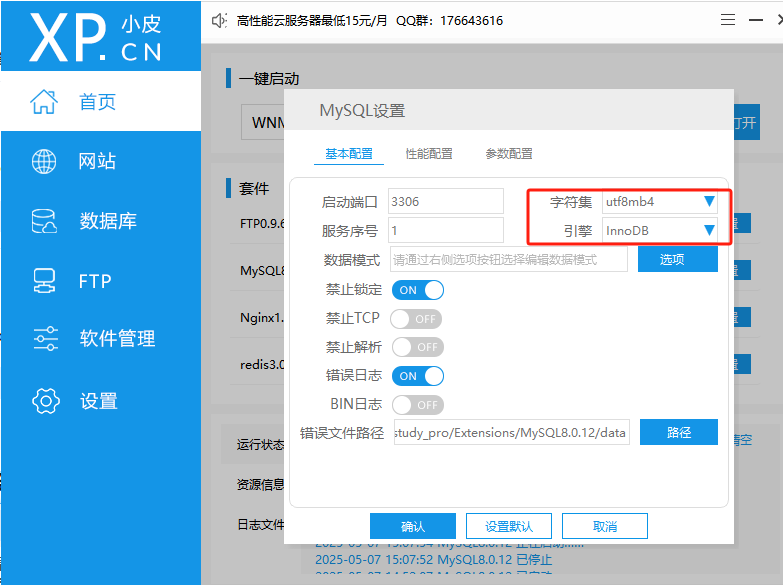
Task: Click the XP.CN 小皮 logo
Action: tap(96, 37)
